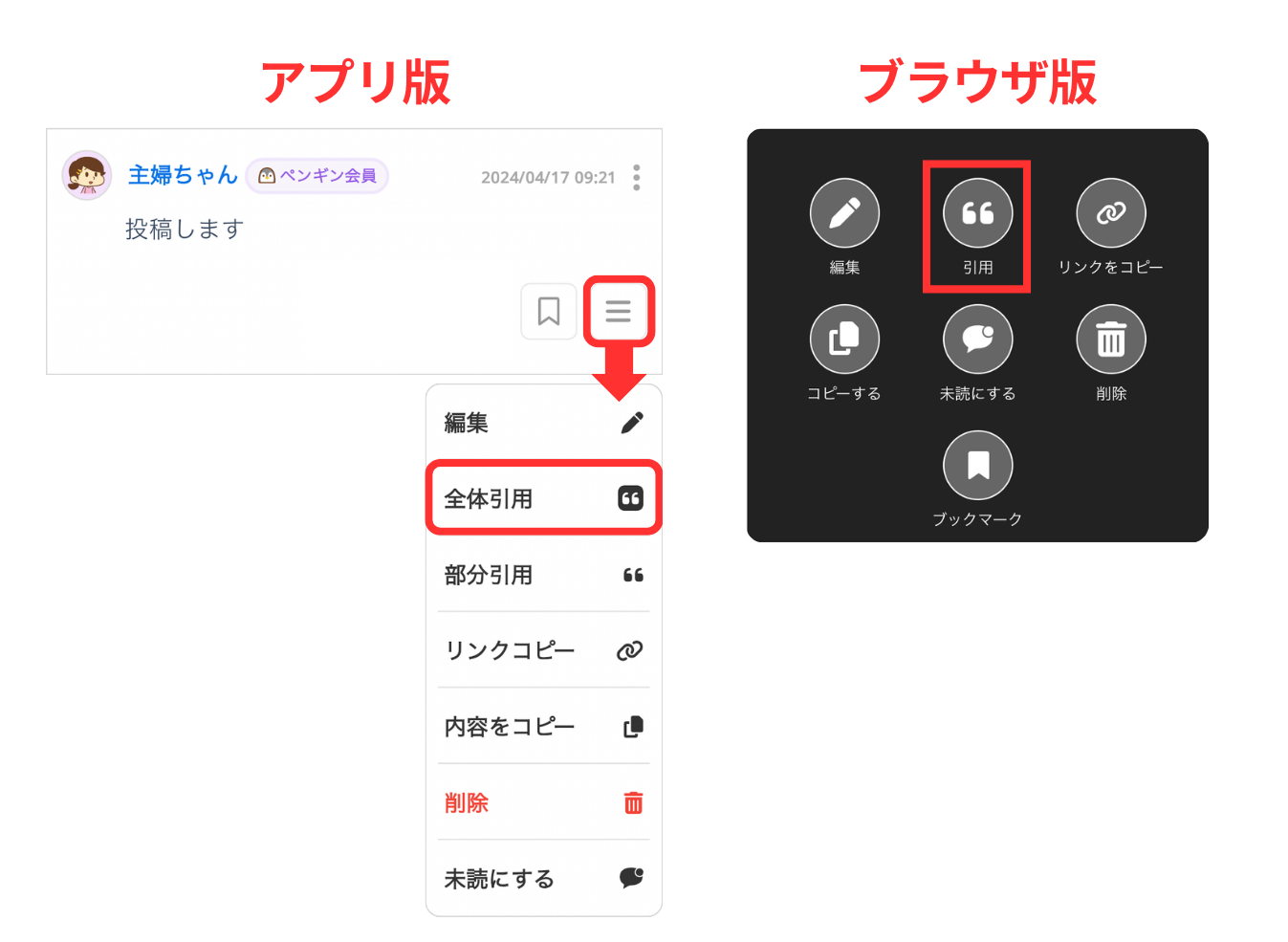Choose 削除 in the app menu

(x=543, y=802)
